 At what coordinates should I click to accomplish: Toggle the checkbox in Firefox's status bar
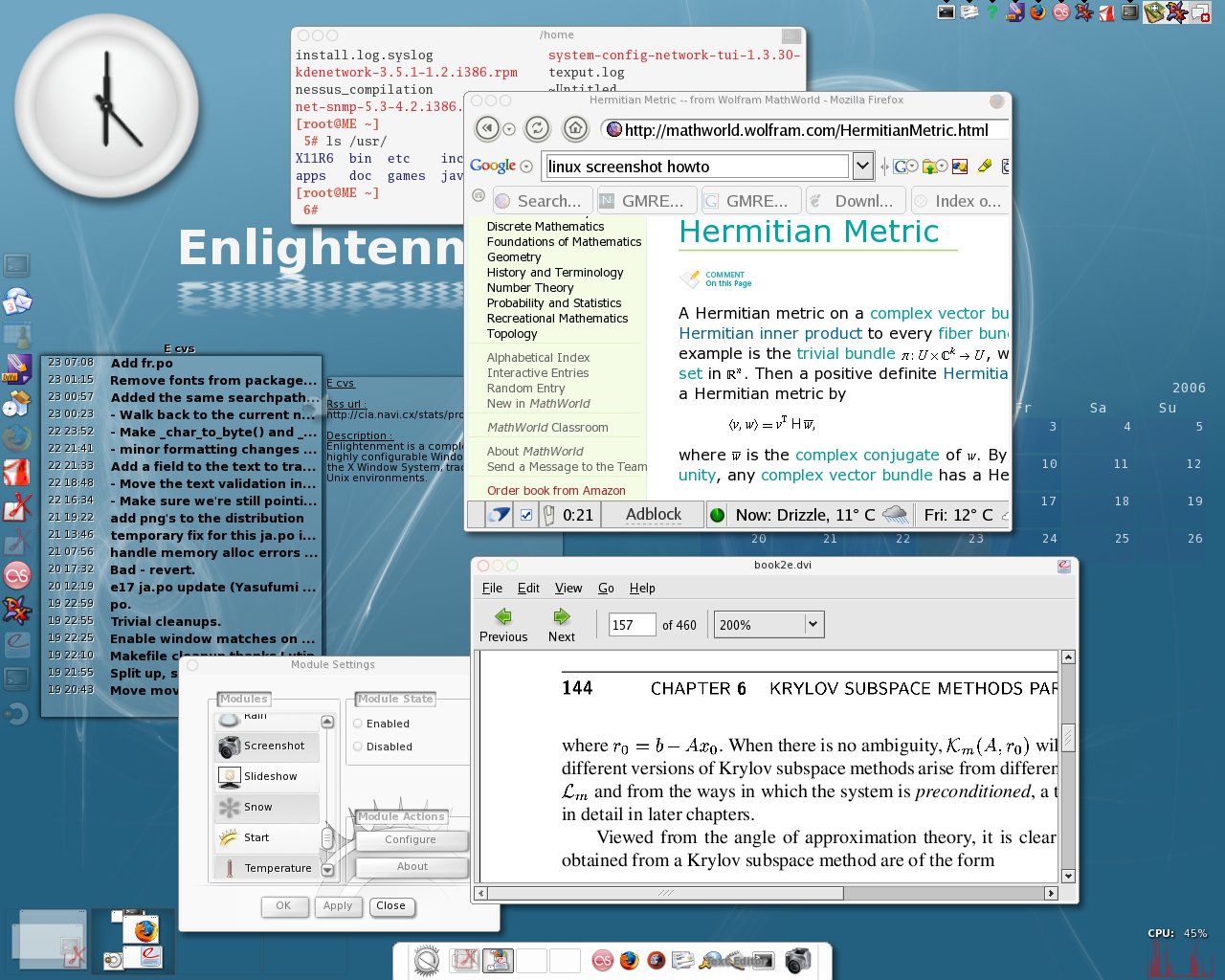[x=526, y=515]
